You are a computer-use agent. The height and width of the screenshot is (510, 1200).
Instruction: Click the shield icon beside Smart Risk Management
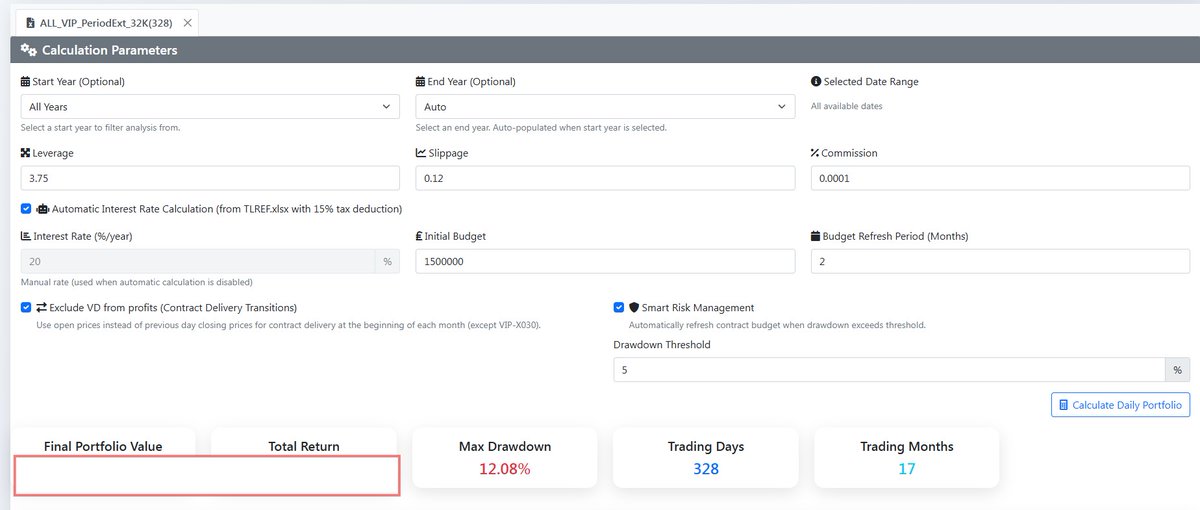[x=634, y=308]
